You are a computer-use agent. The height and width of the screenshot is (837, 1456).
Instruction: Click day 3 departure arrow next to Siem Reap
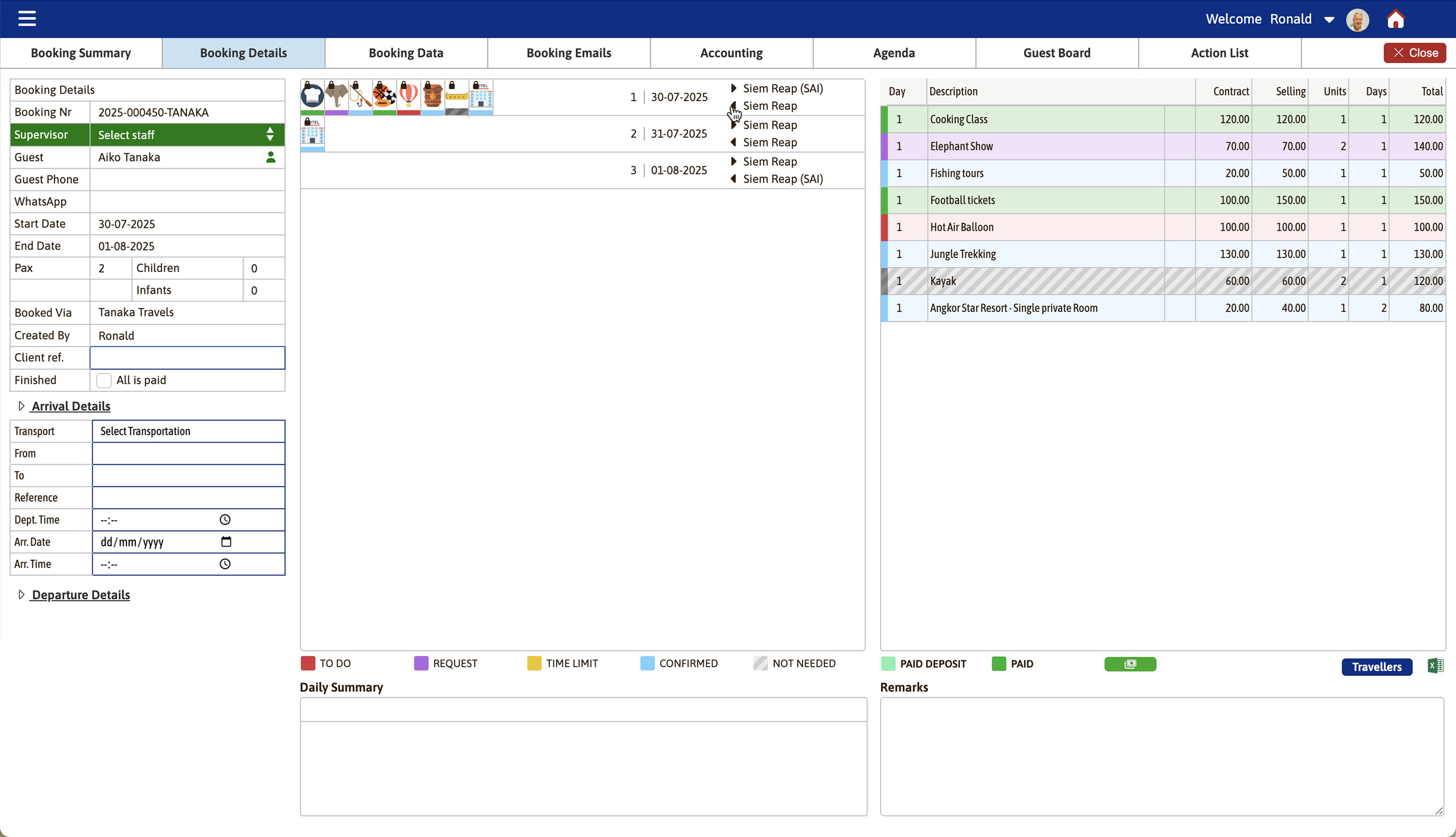(734, 161)
